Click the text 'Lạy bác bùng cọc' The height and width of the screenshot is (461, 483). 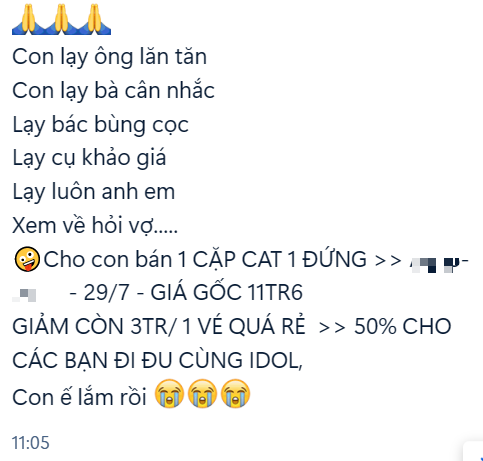click(x=100, y=125)
